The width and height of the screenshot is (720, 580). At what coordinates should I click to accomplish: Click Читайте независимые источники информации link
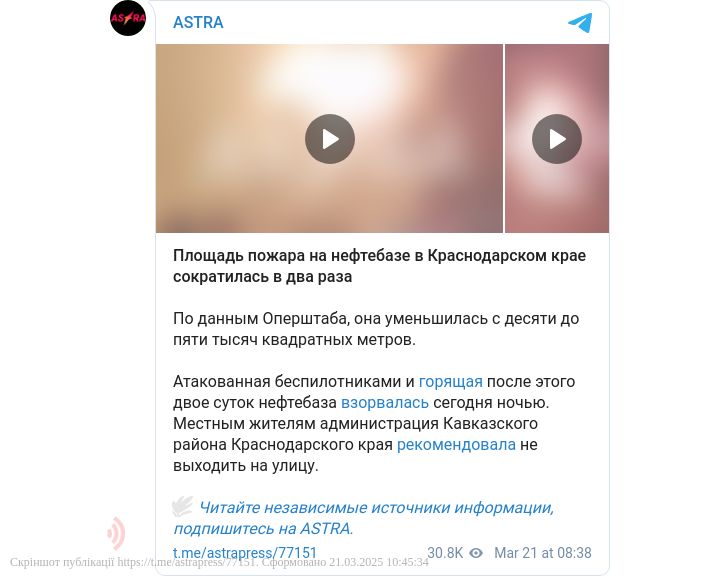pos(377,507)
